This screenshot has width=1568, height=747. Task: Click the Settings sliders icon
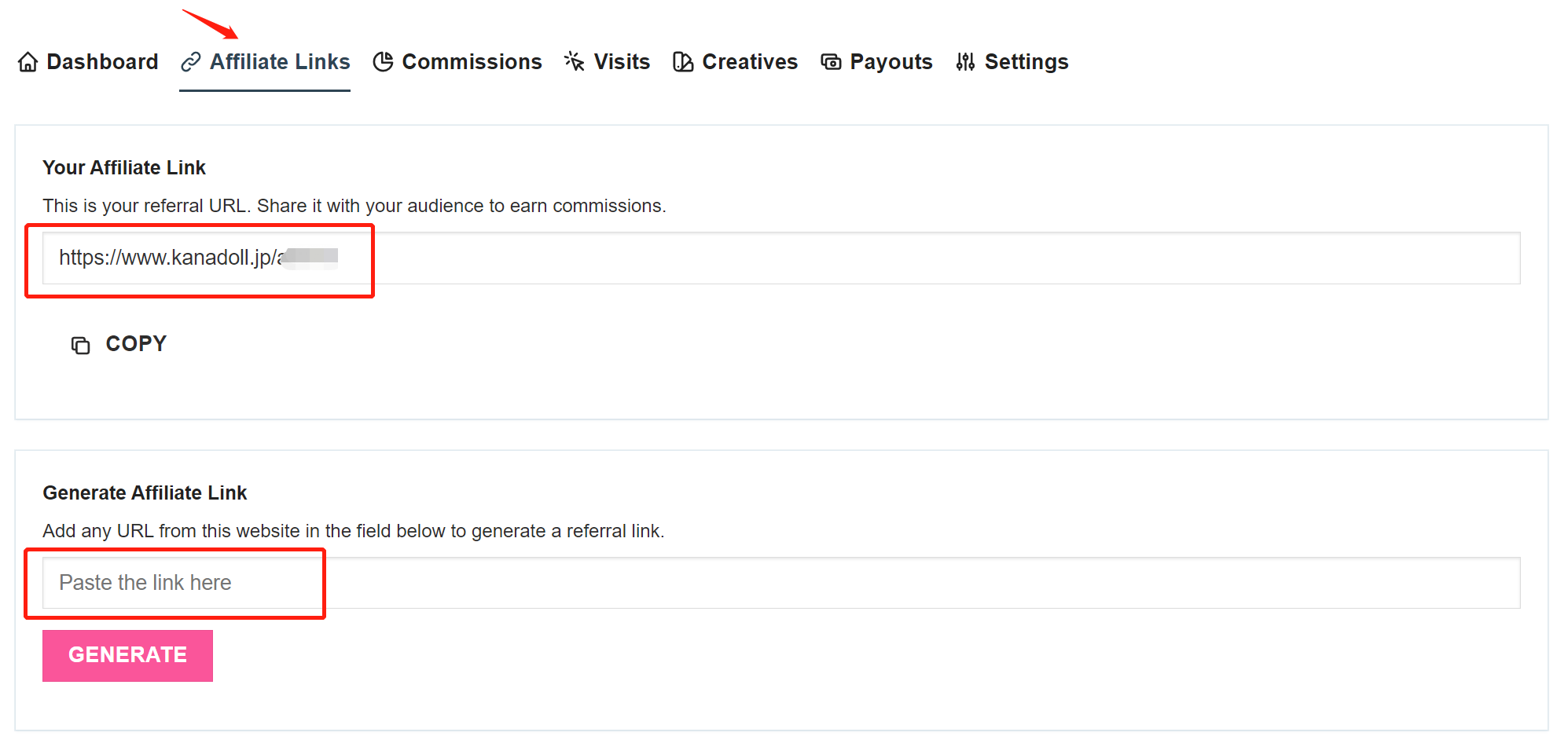pos(965,62)
